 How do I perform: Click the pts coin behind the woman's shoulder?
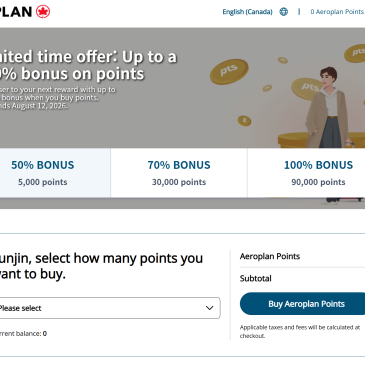pyautogui.click(x=307, y=88)
